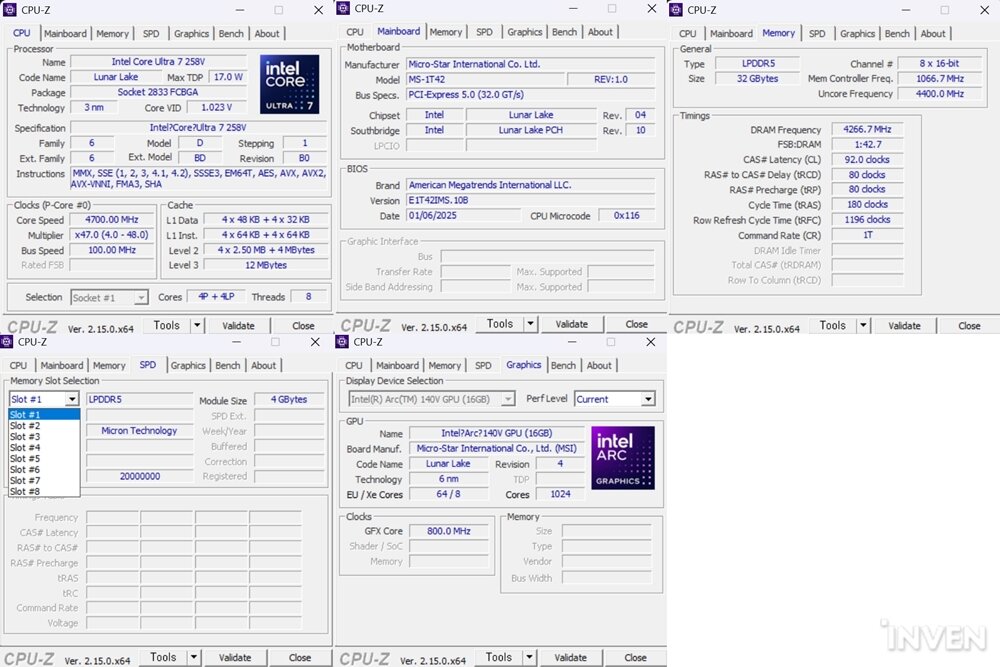Open the About tab in the Mainboard window
This screenshot has height=667, width=1000.
click(600, 31)
